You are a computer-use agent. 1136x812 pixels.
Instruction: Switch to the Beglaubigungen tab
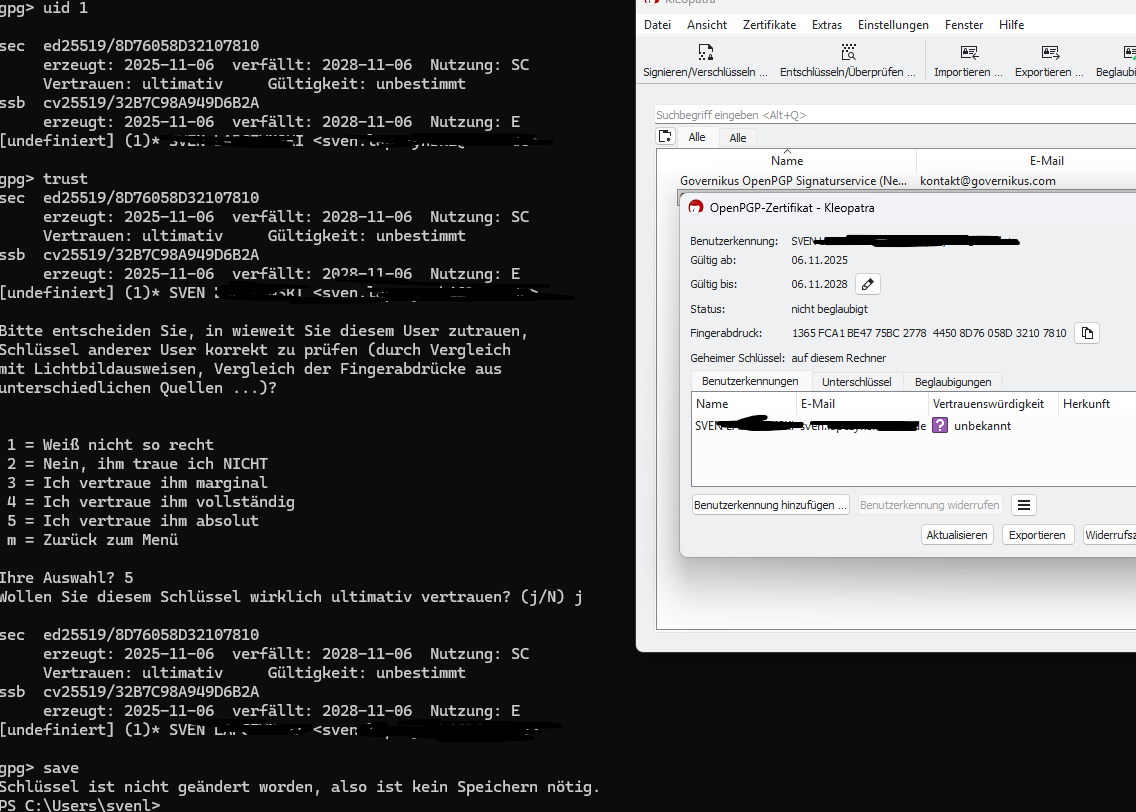click(952, 382)
